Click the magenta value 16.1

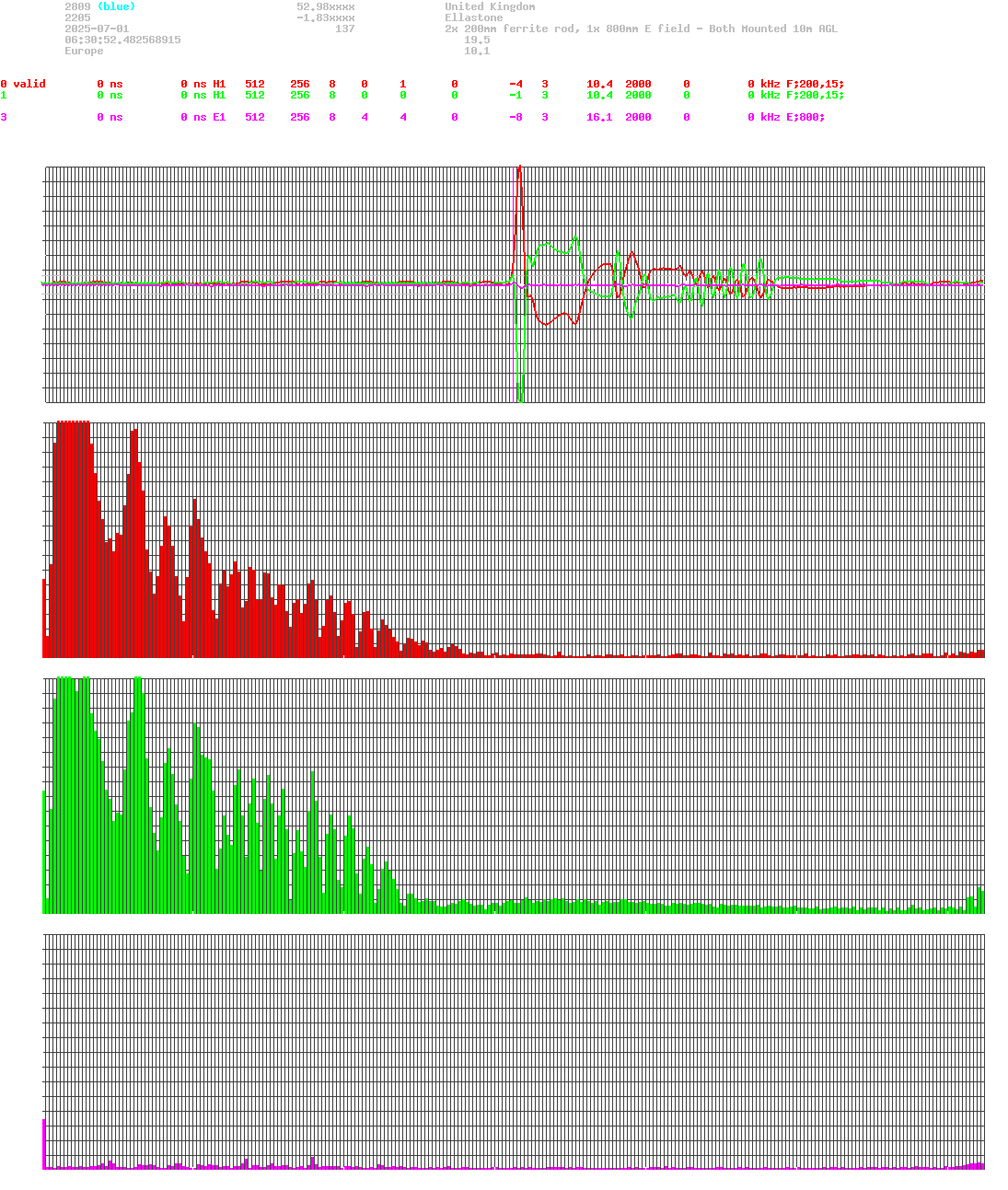[x=599, y=117]
